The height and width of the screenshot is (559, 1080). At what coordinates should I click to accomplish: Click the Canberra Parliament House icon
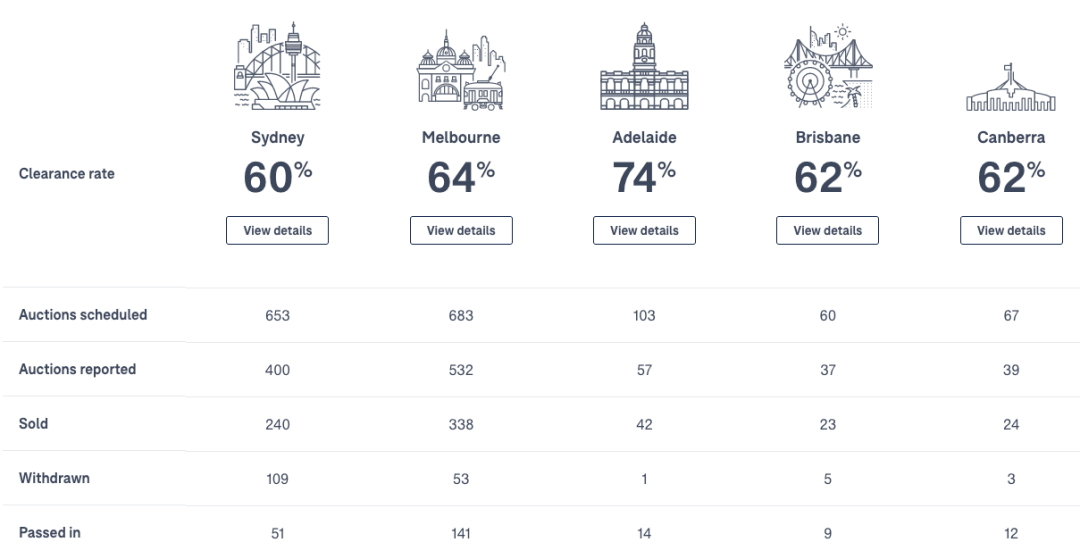pyautogui.click(x=1010, y=87)
